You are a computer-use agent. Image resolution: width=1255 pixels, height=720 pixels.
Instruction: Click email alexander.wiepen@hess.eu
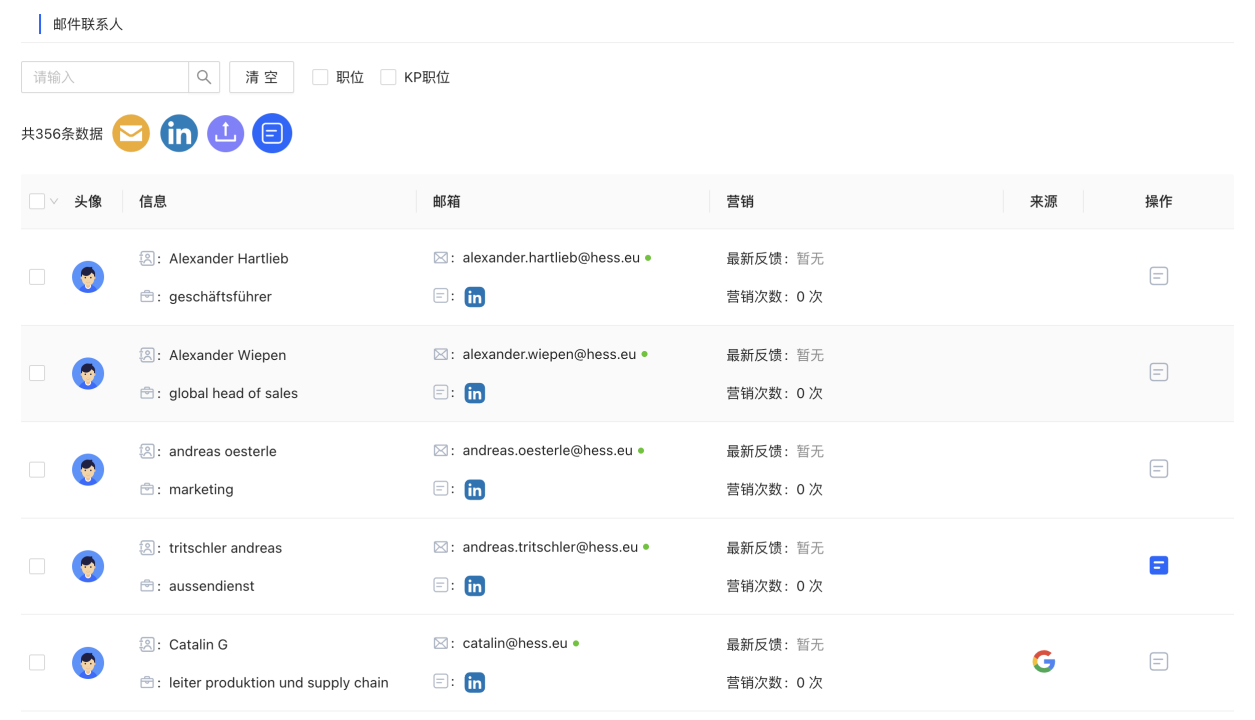click(549, 354)
